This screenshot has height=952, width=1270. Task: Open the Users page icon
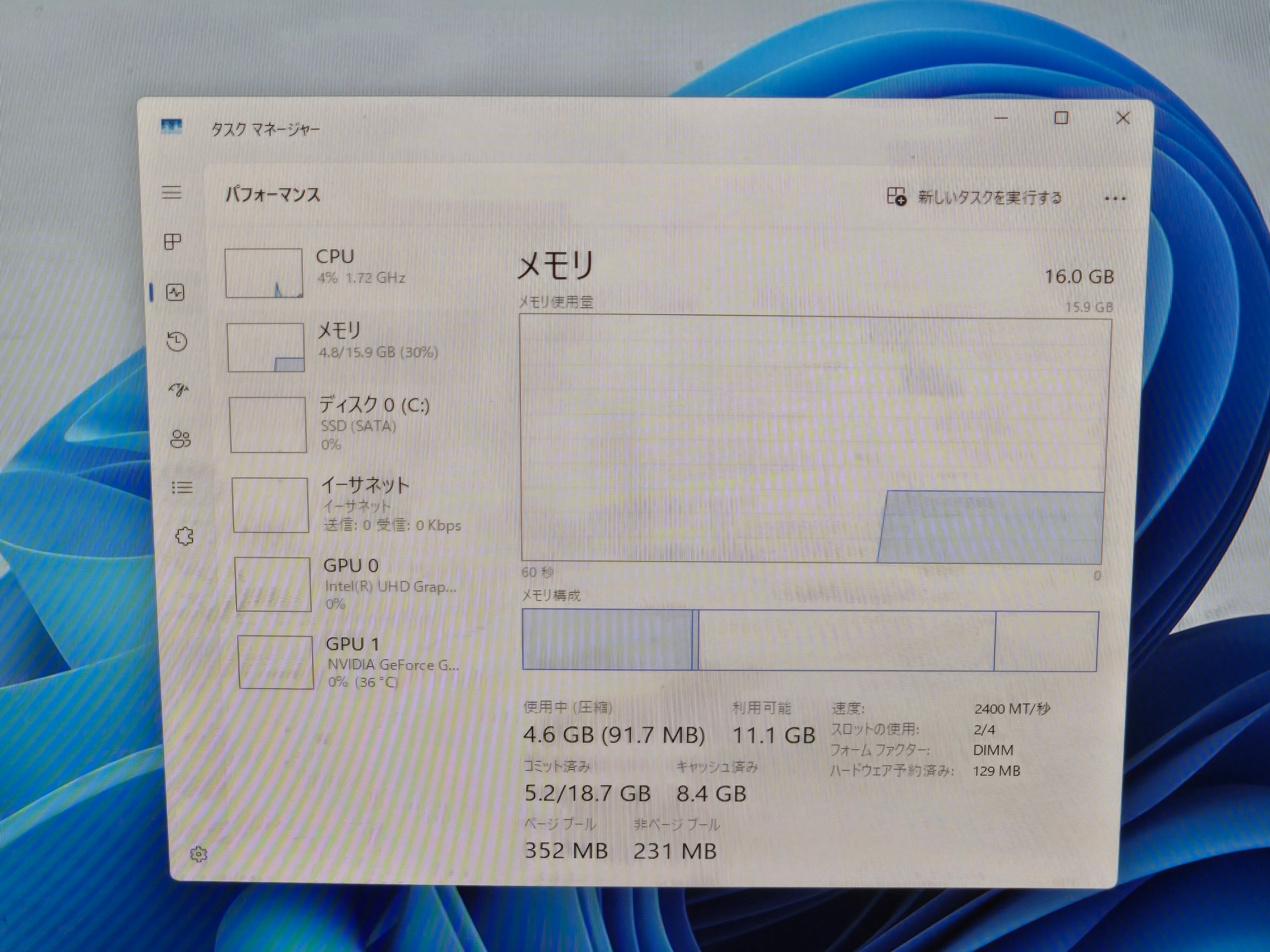180,439
